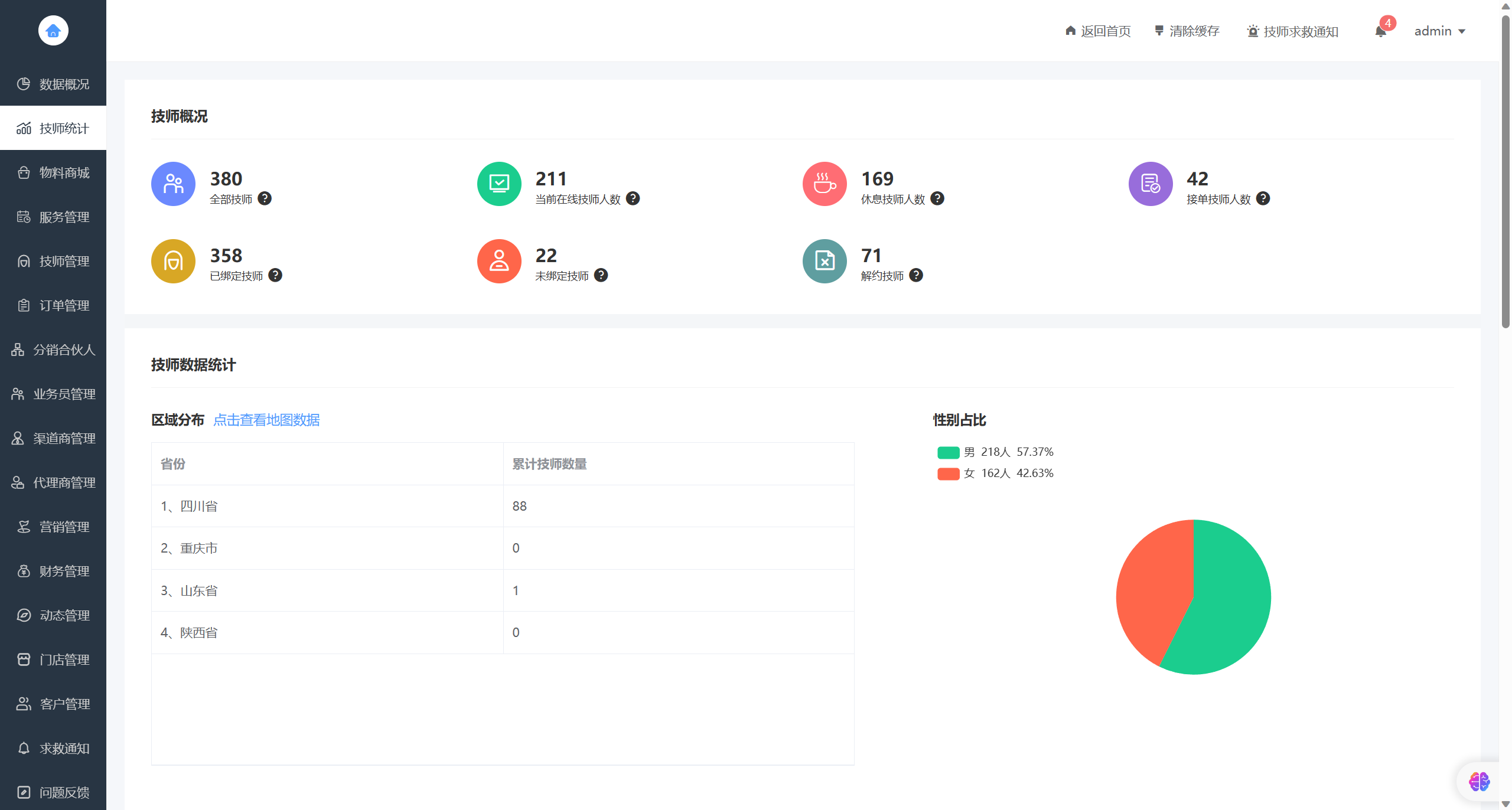Show help tooltip for 已绑定技师
This screenshot has height=810, width=1512.
275,275
